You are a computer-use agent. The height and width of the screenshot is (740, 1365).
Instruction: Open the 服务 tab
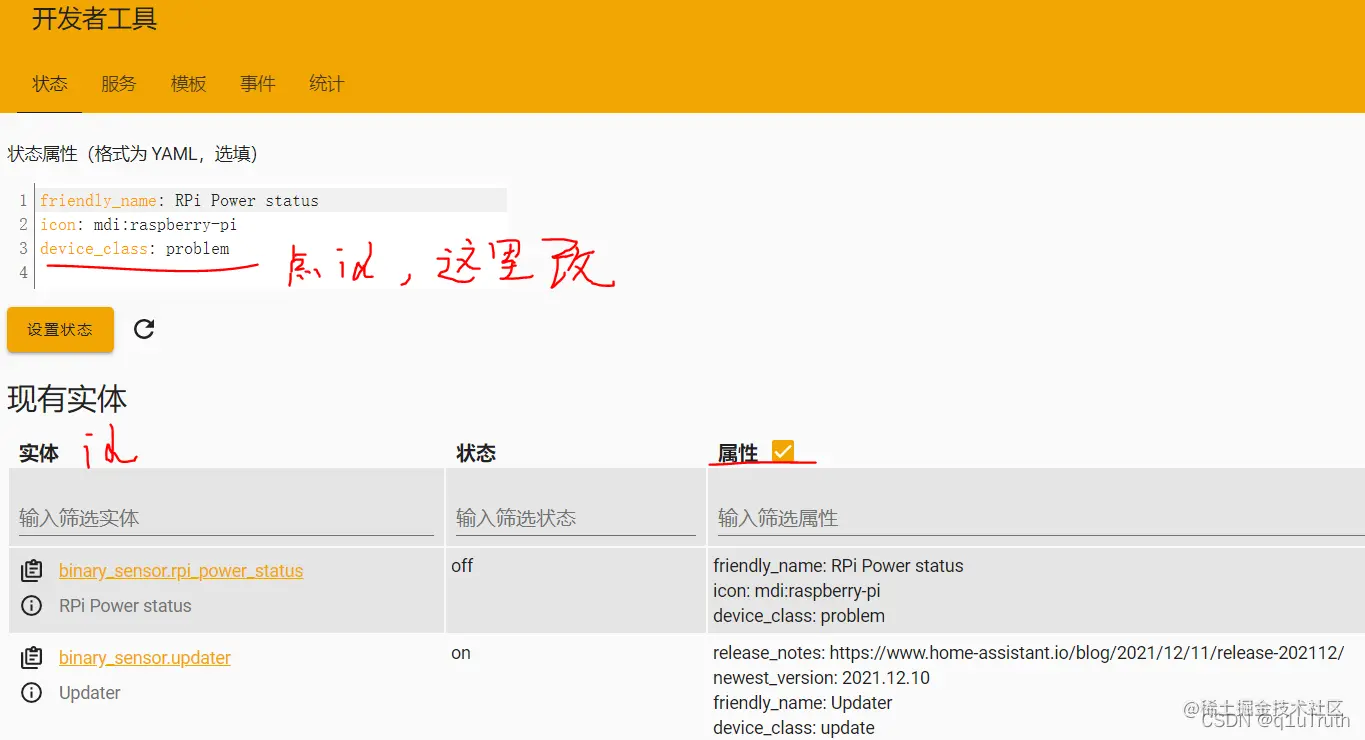[x=118, y=84]
